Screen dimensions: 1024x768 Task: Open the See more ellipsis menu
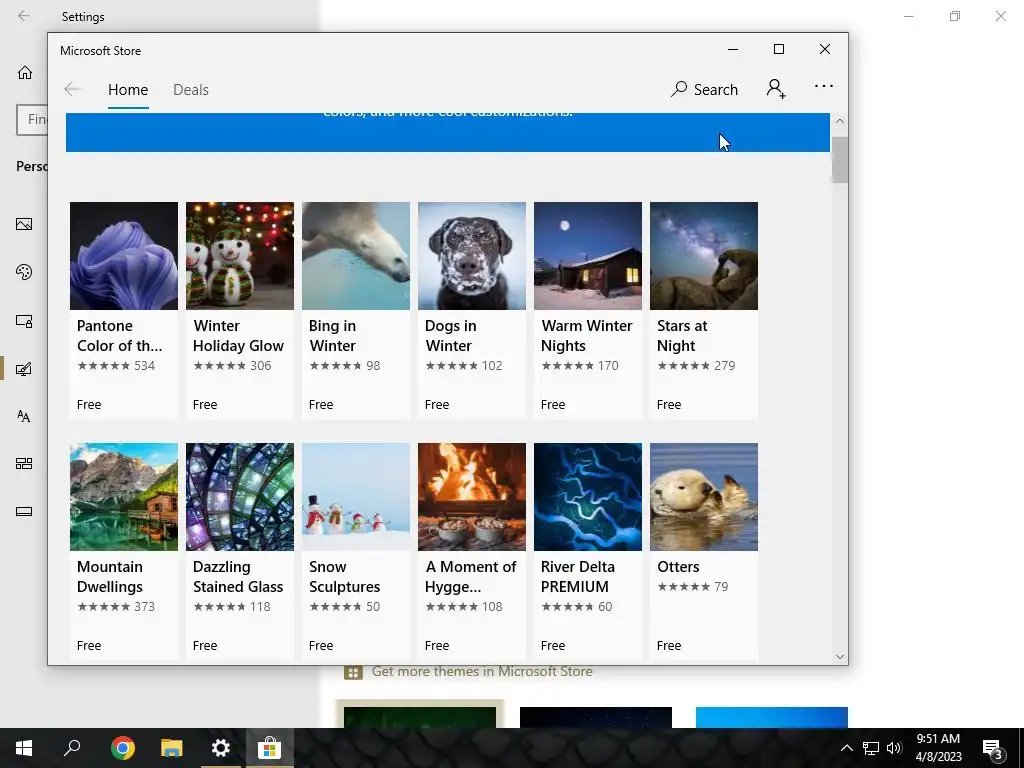coord(824,86)
